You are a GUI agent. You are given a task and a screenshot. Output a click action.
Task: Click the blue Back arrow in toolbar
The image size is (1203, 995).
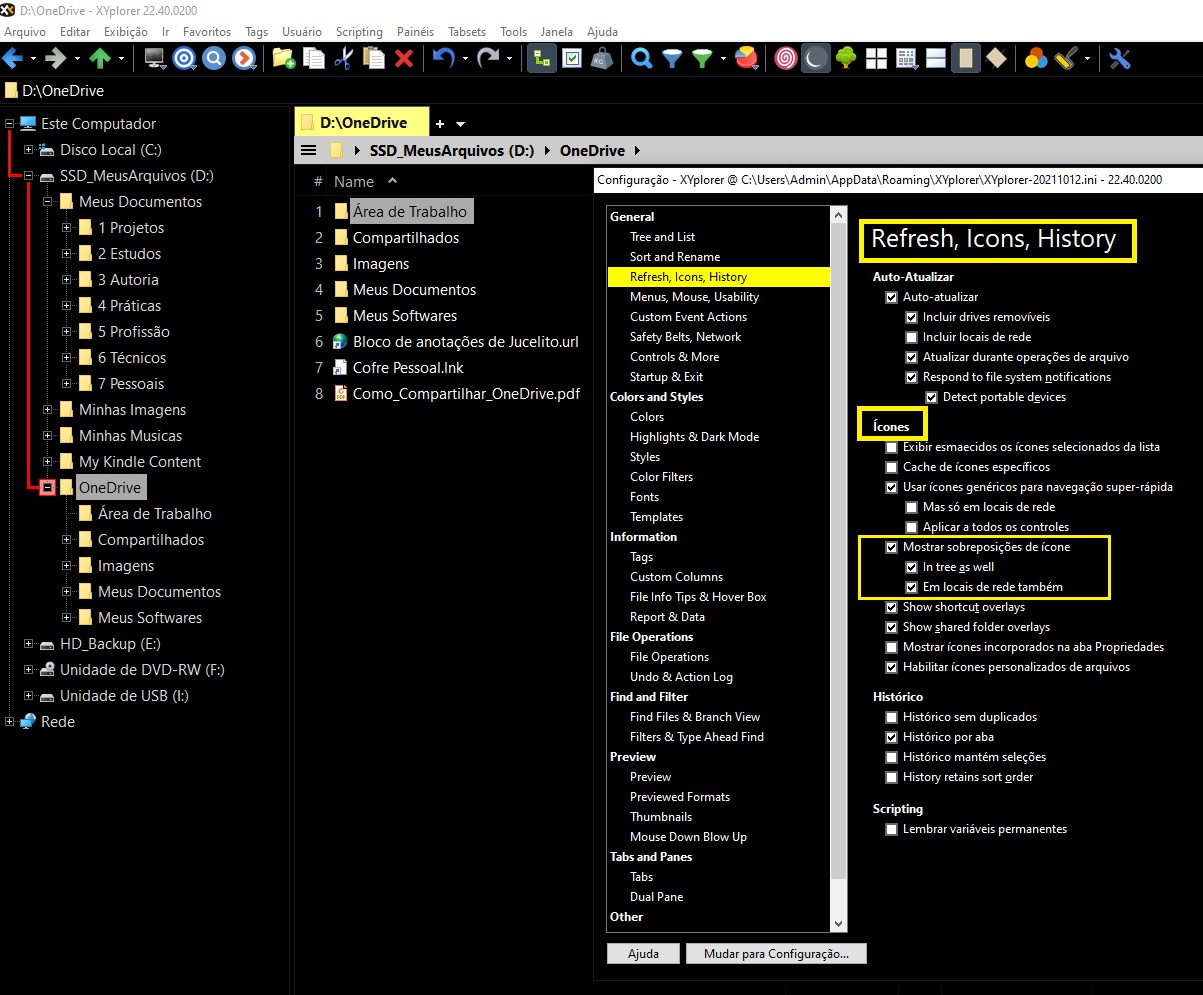[x=14, y=58]
